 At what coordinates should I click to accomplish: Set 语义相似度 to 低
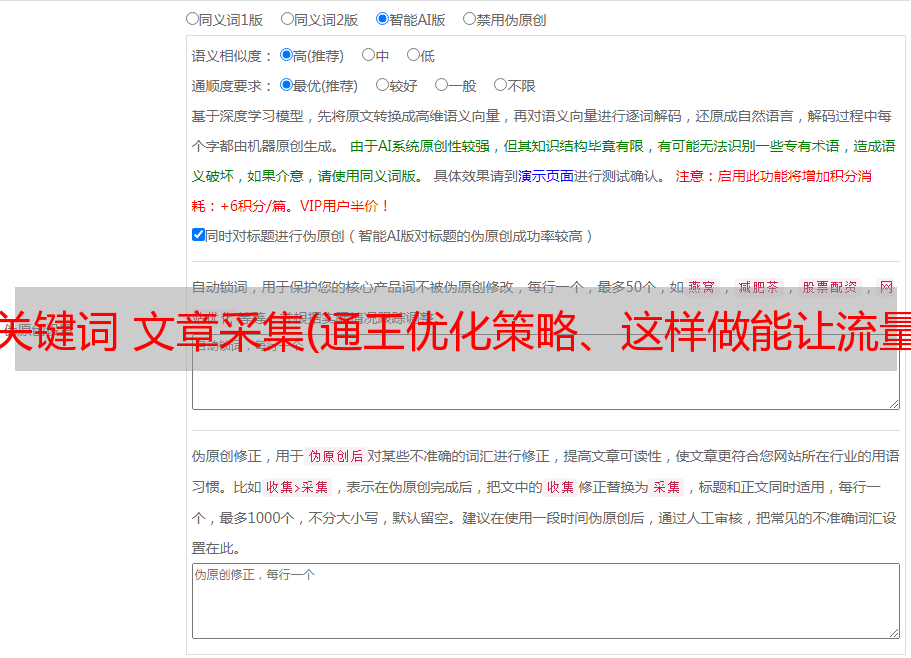[x=413, y=55]
